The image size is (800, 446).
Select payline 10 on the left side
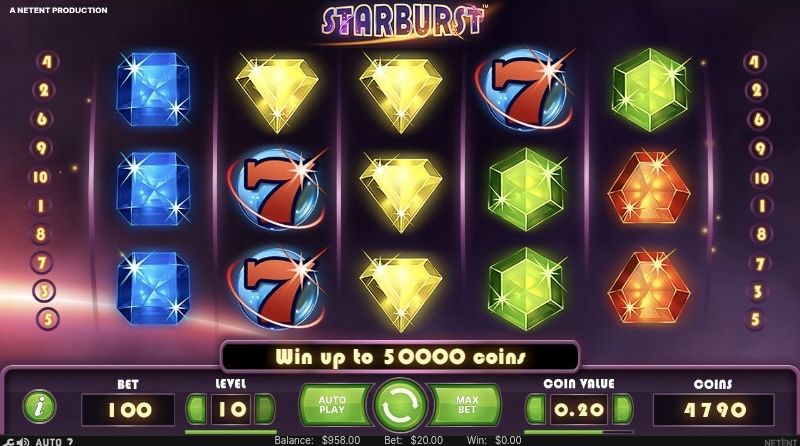[x=40, y=177]
